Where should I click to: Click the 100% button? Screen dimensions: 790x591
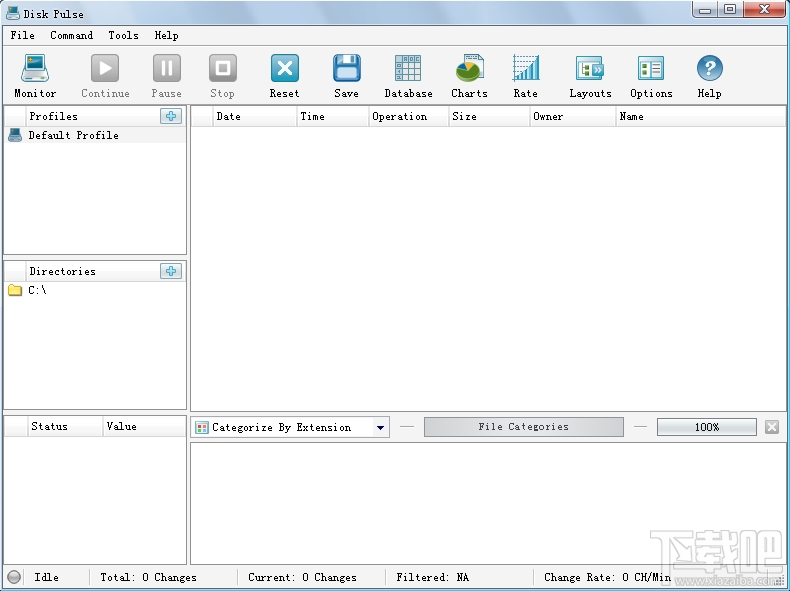pyautogui.click(x=707, y=427)
